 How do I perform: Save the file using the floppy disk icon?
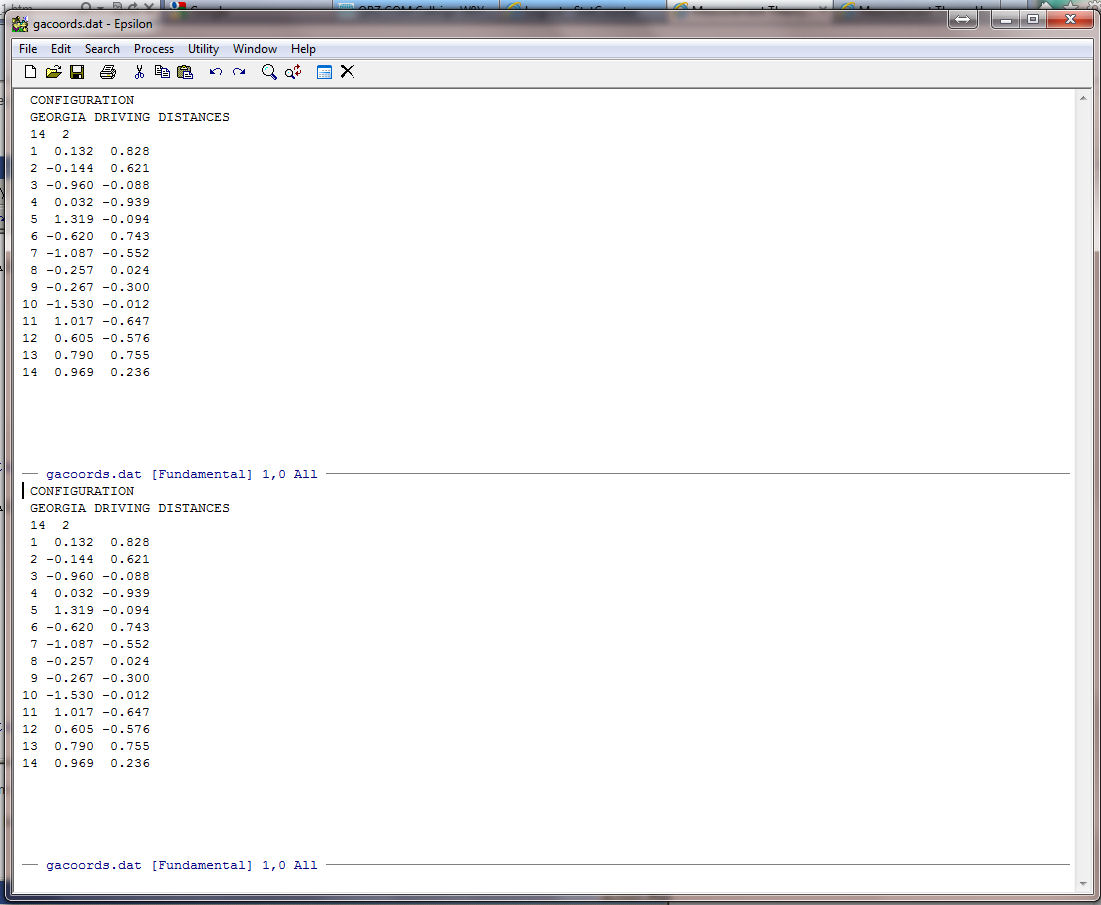(77, 72)
